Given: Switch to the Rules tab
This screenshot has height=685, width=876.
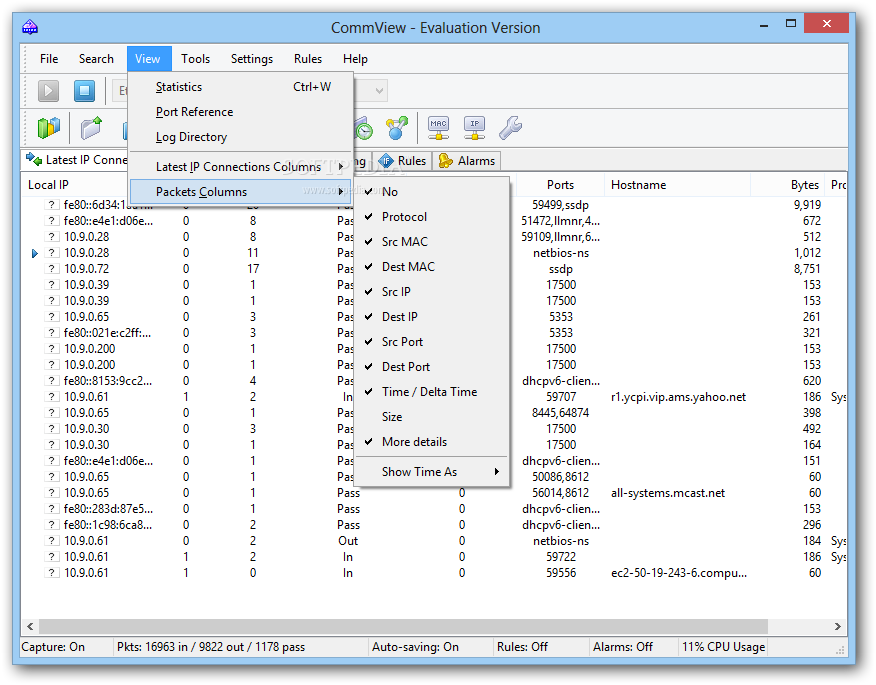Looking at the screenshot, I should (x=403, y=161).
